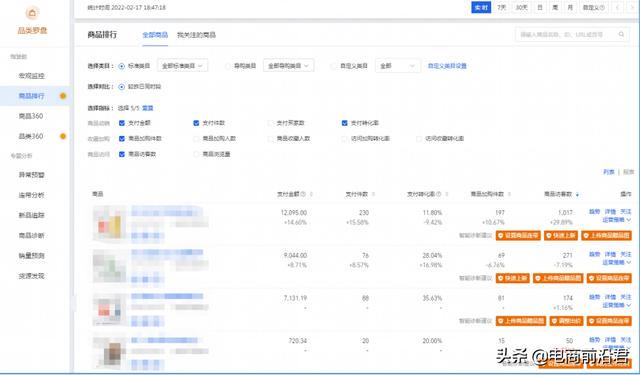Uncheck the 商品加购件数 metric checkbox
The width and height of the screenshot is (640, 375).
[x=122, y=139]
